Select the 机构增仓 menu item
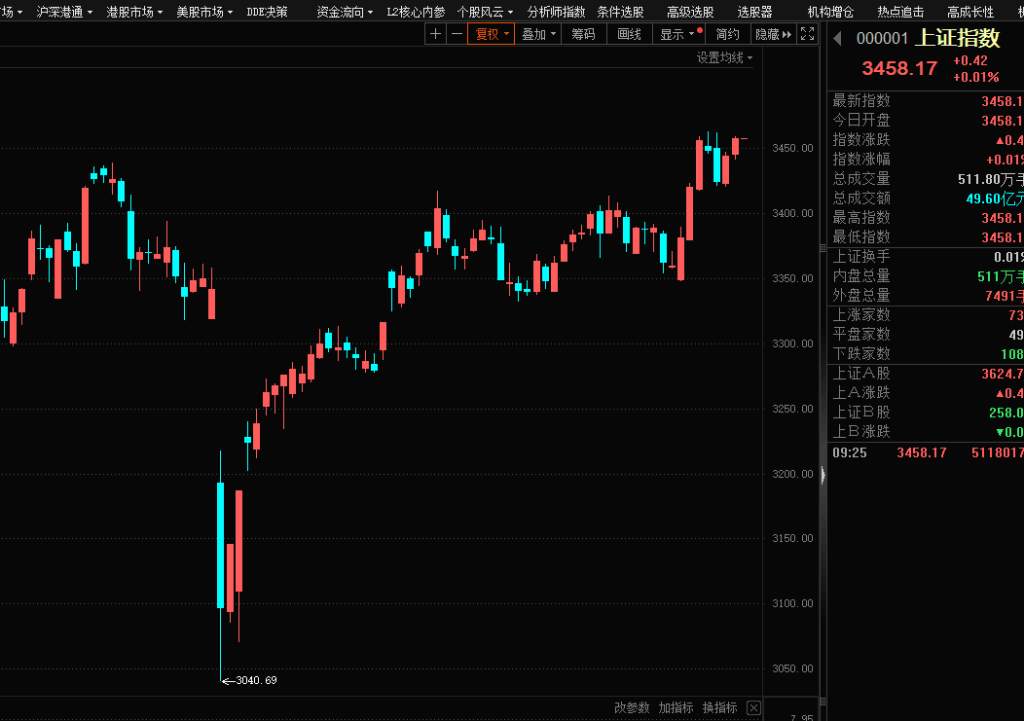1024x721 pixels. (830, 12)
